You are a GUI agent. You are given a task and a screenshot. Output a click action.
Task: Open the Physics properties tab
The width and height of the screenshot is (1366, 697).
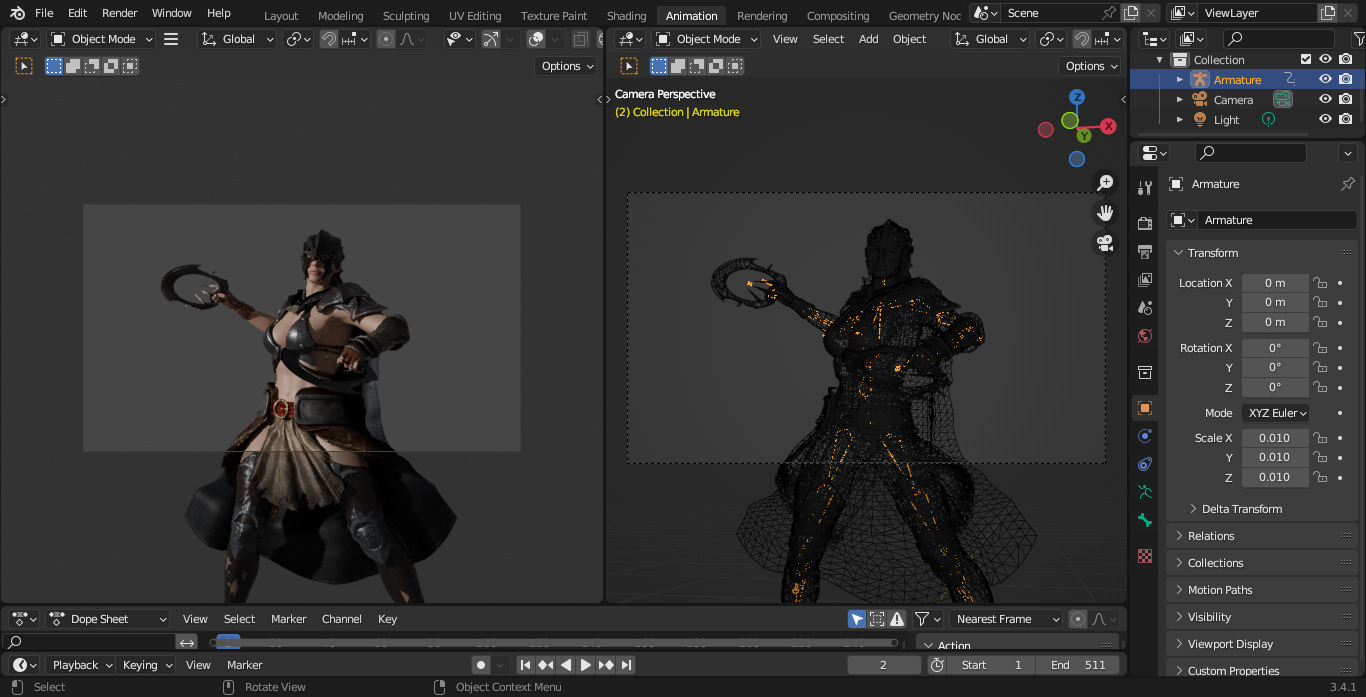[x=1145, y=436]
